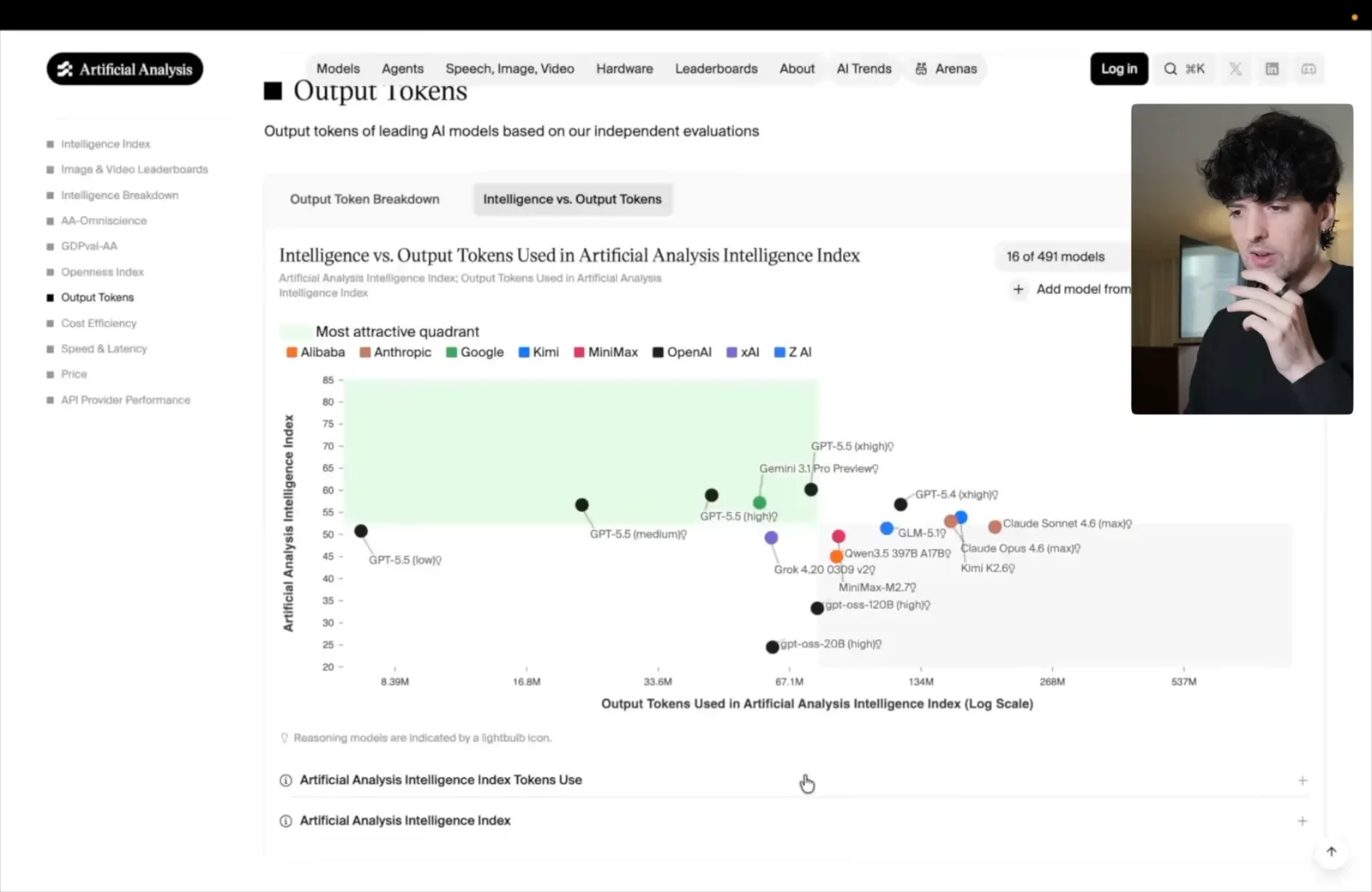
Task: Click the gpt-oss-20B (high) data point
Action: point(773,647)
